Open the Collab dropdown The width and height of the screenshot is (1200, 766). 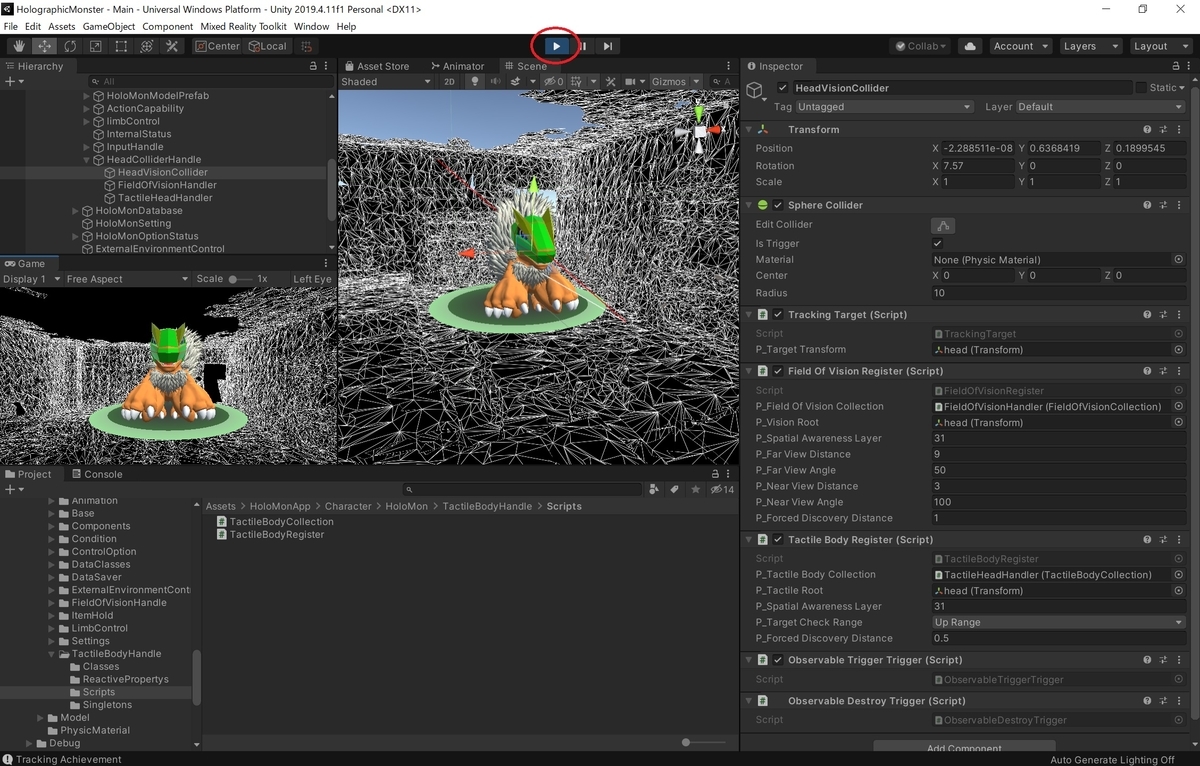coord(921,46)
